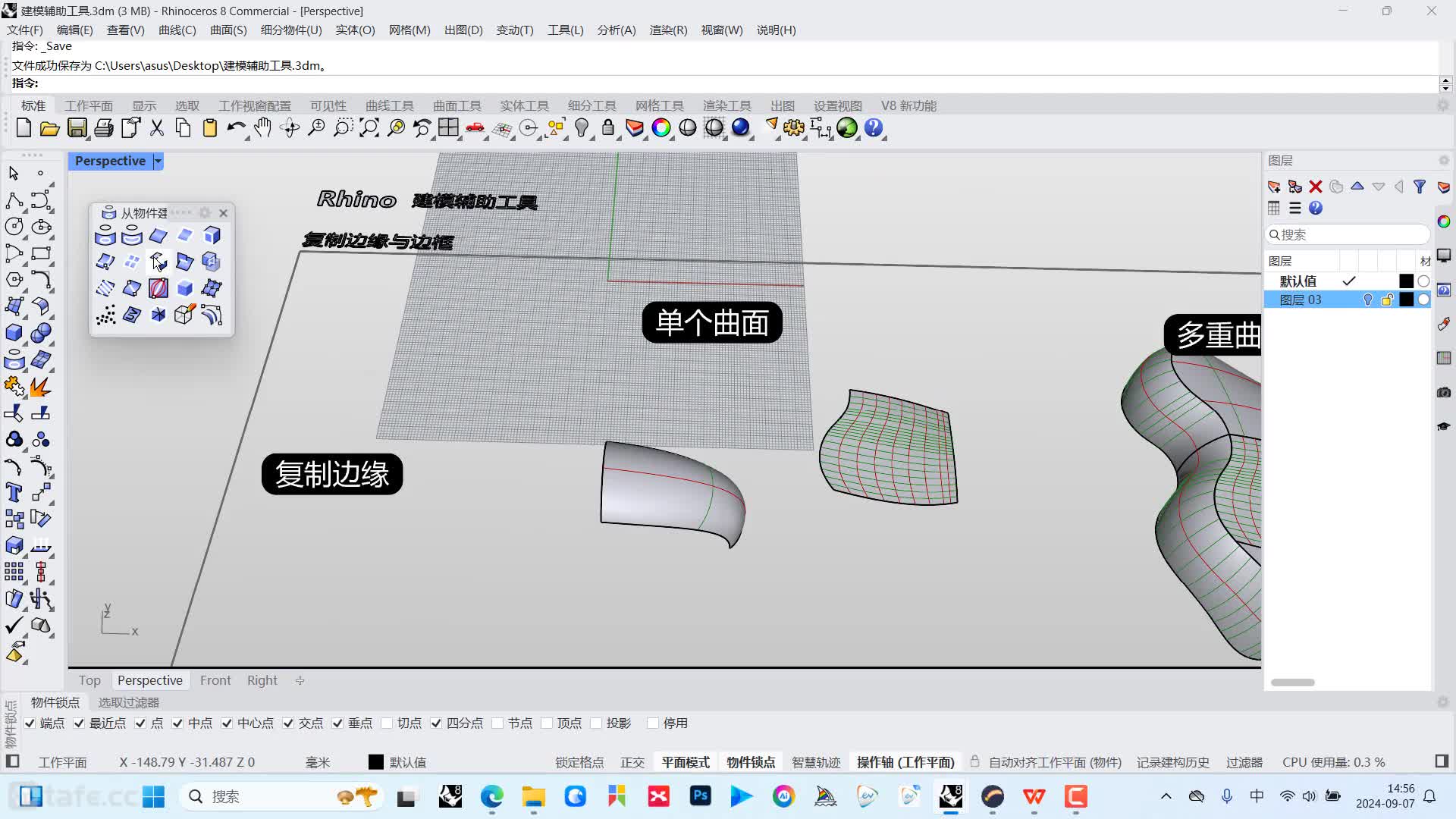Viewport: 1456px width, 819px height.
Task: Switch to Front viewport tab
Action: [215, 680]
